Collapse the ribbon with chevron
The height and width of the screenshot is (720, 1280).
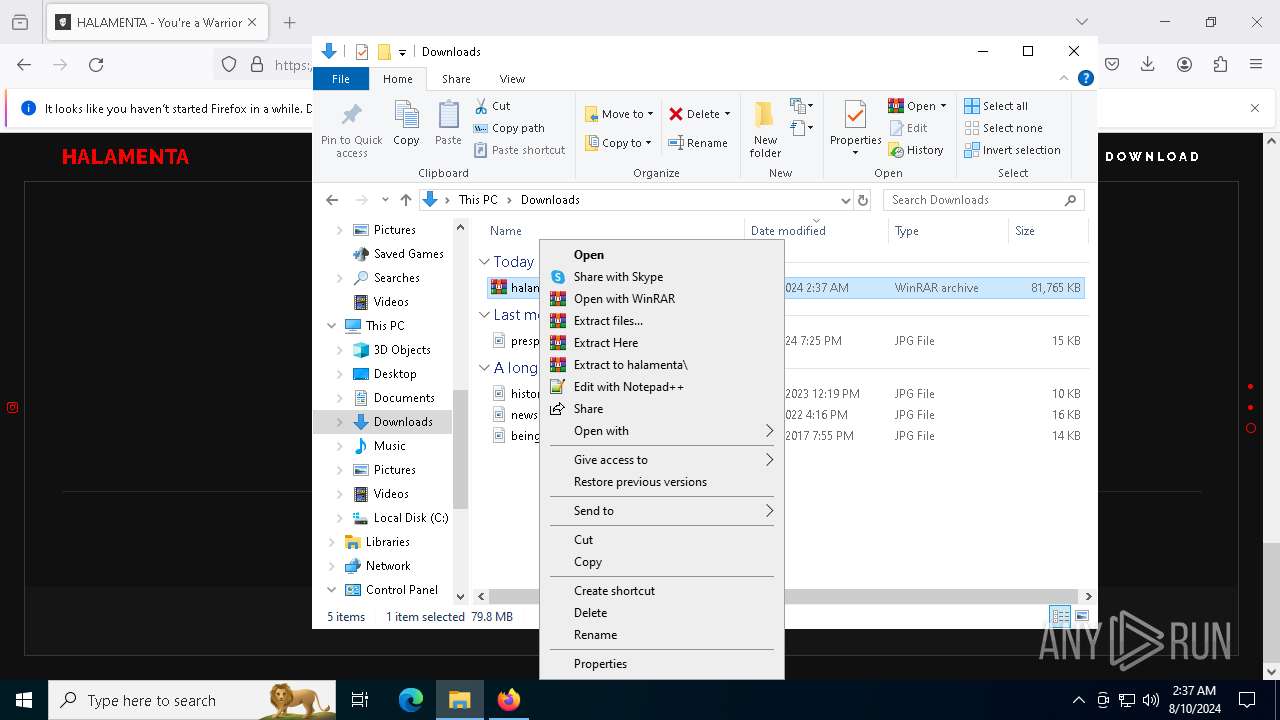1064,78
